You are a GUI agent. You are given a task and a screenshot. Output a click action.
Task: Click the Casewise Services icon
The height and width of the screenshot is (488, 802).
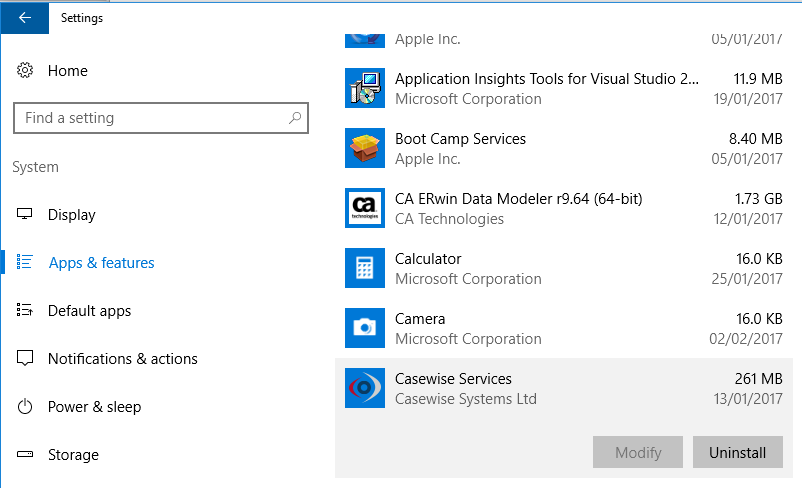pos(364,388)
